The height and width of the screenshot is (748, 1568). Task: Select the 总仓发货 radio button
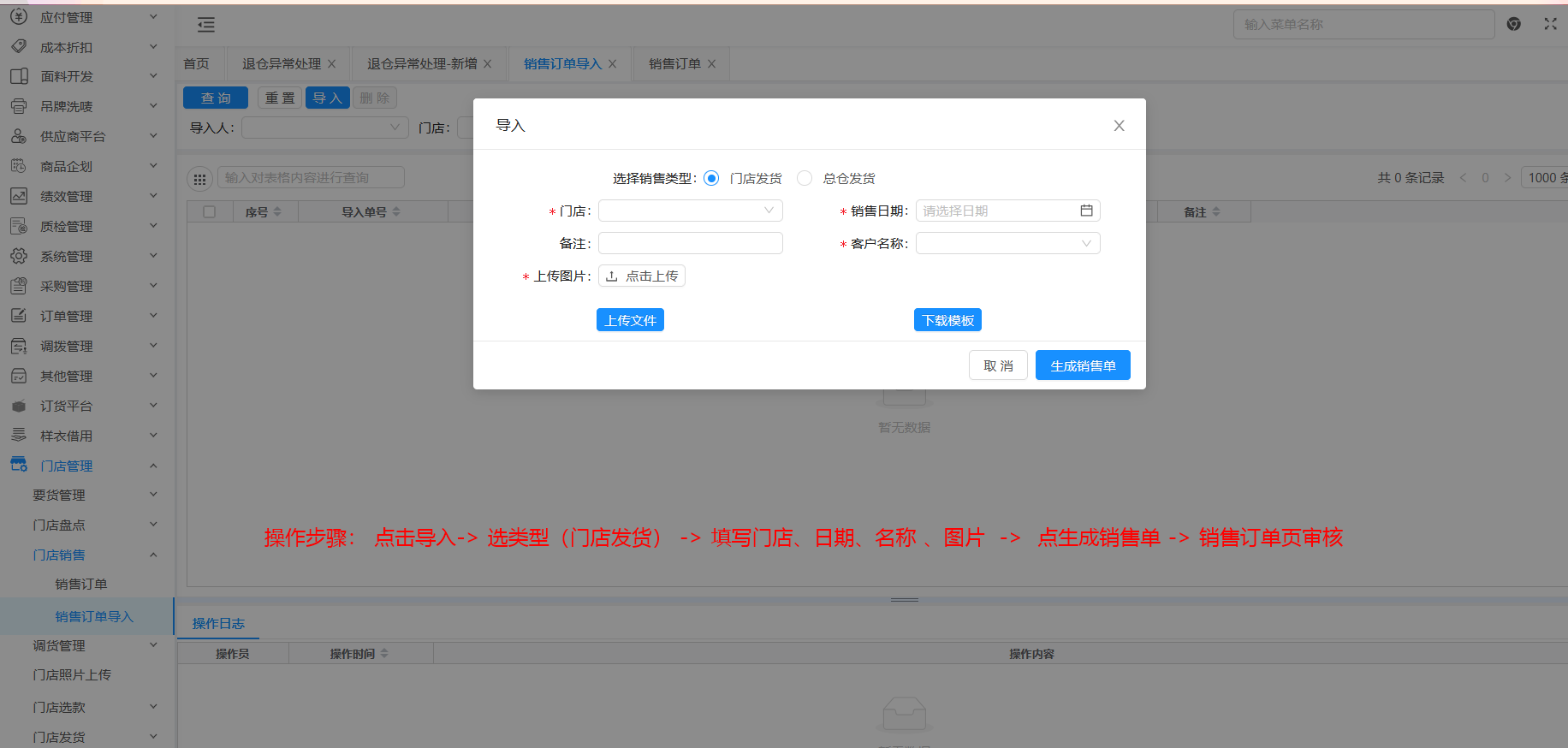(x=805, y=178)
